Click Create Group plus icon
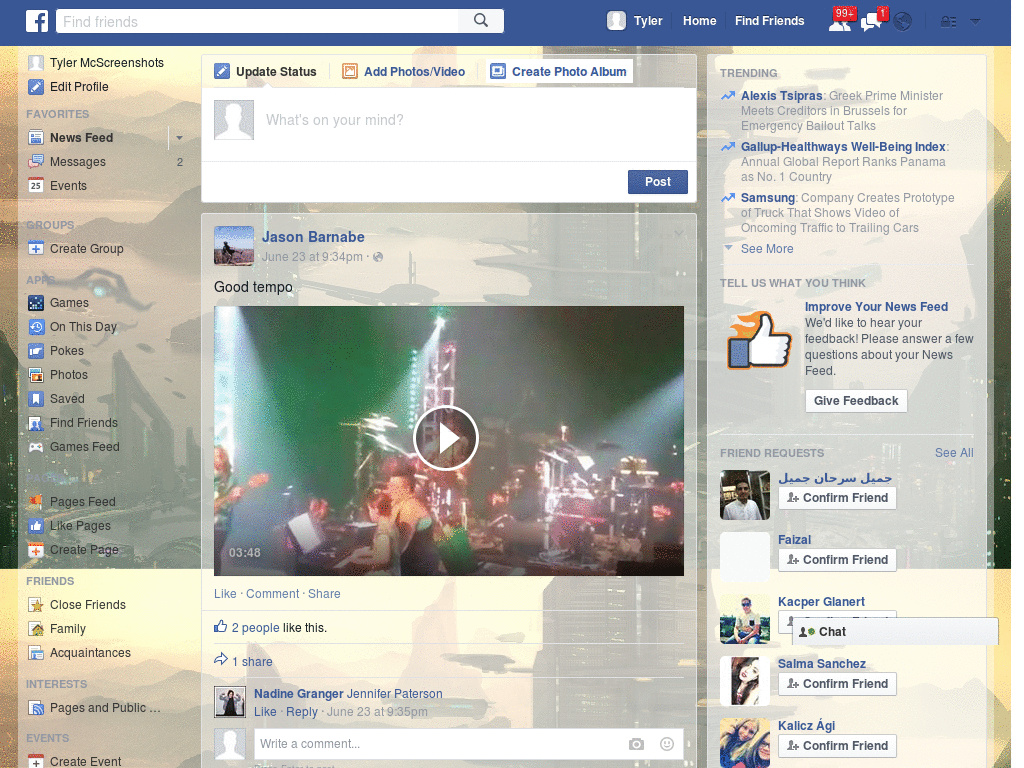The image size is (1024, 768). pyautogui.click(x=36, y=249)
